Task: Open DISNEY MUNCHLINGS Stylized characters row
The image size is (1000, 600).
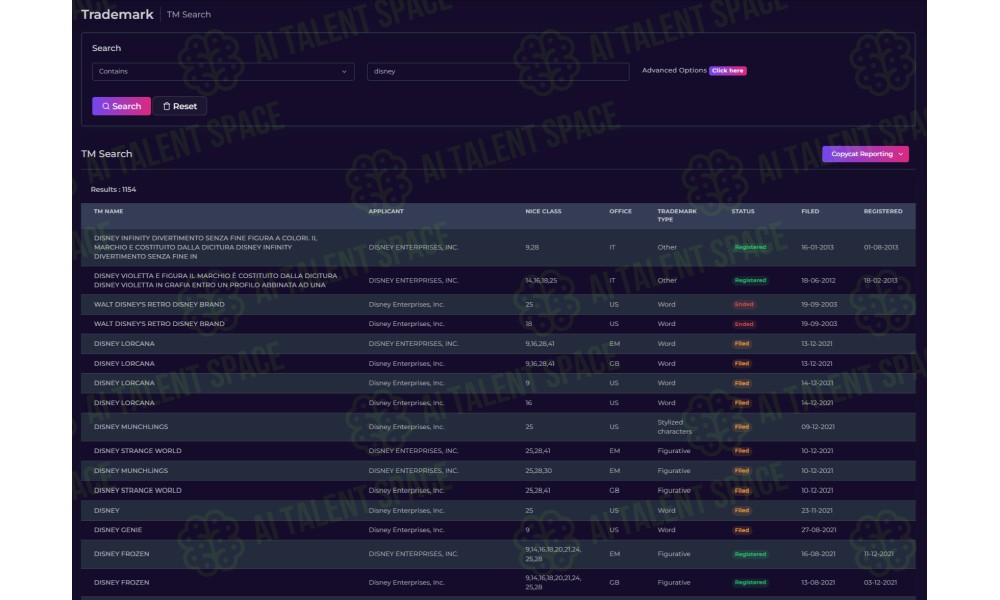Action: [x=498, y=427]
